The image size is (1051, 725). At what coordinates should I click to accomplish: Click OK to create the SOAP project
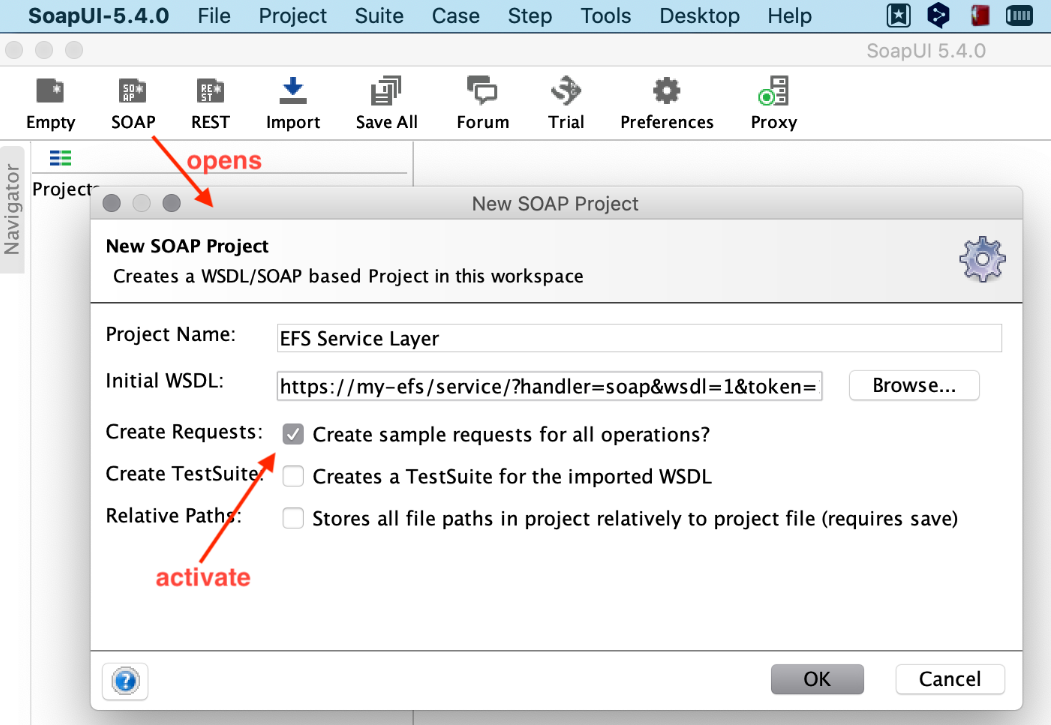[817, 679]
